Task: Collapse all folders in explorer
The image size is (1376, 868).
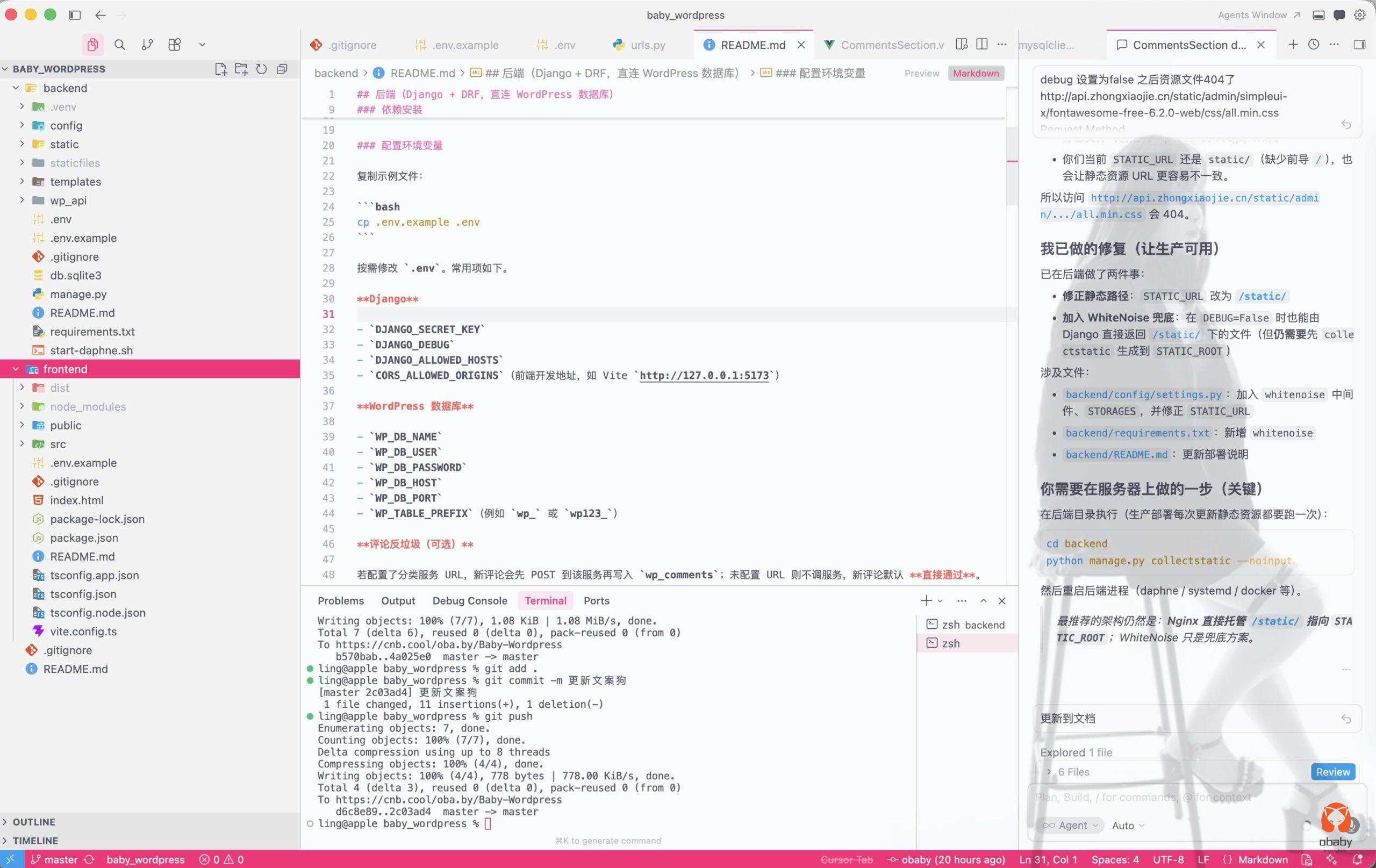Action: coord(282,69)
